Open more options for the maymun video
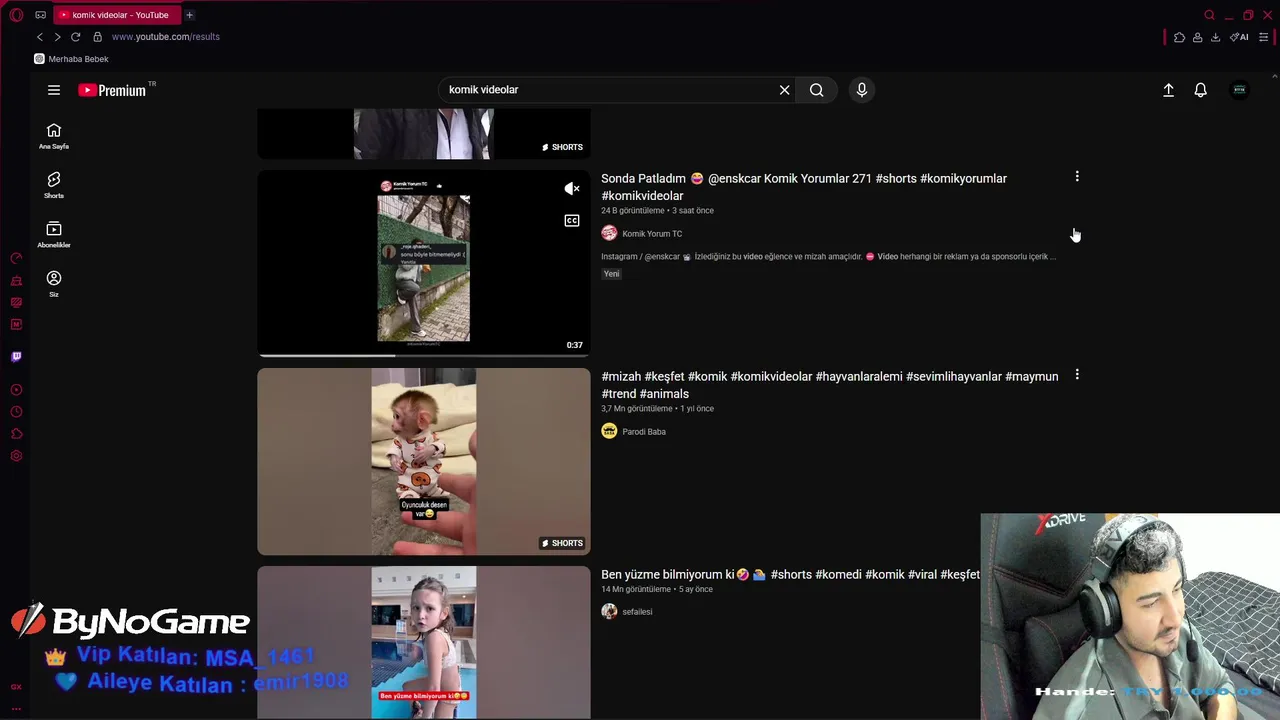1280x720 pixels. point(1077,375)
